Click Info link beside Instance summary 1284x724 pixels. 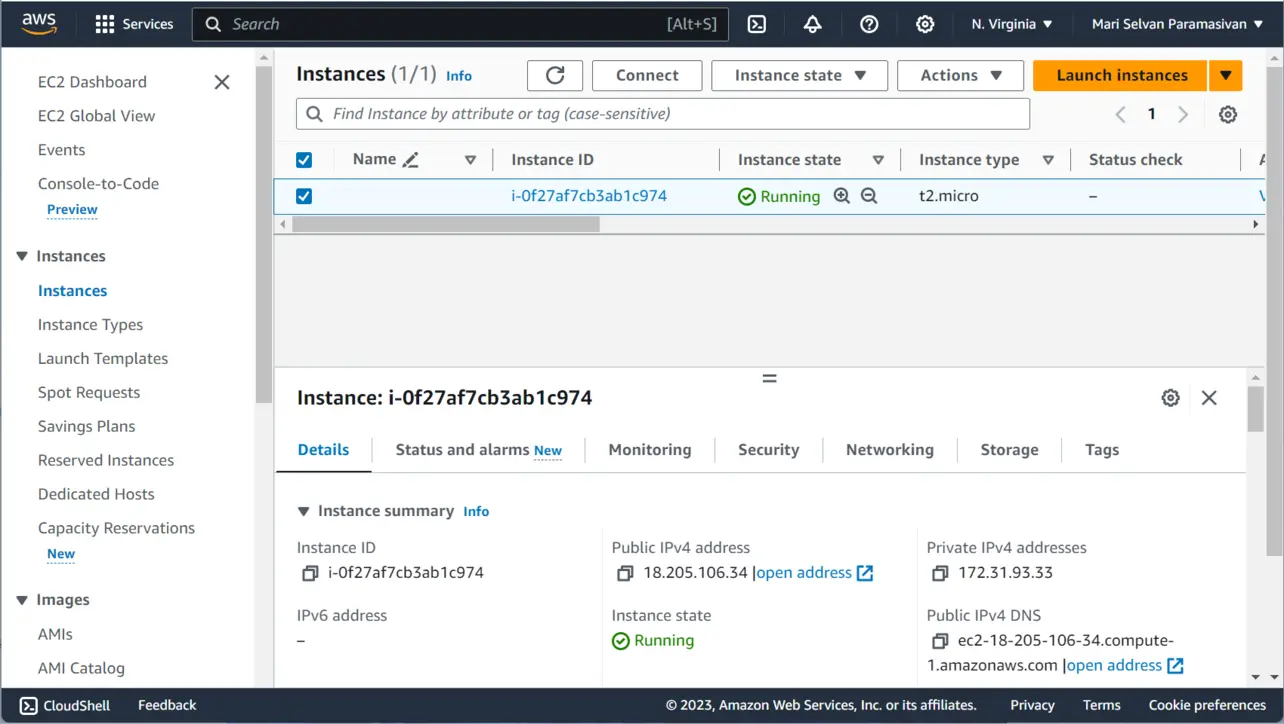[x=476, y=511]
